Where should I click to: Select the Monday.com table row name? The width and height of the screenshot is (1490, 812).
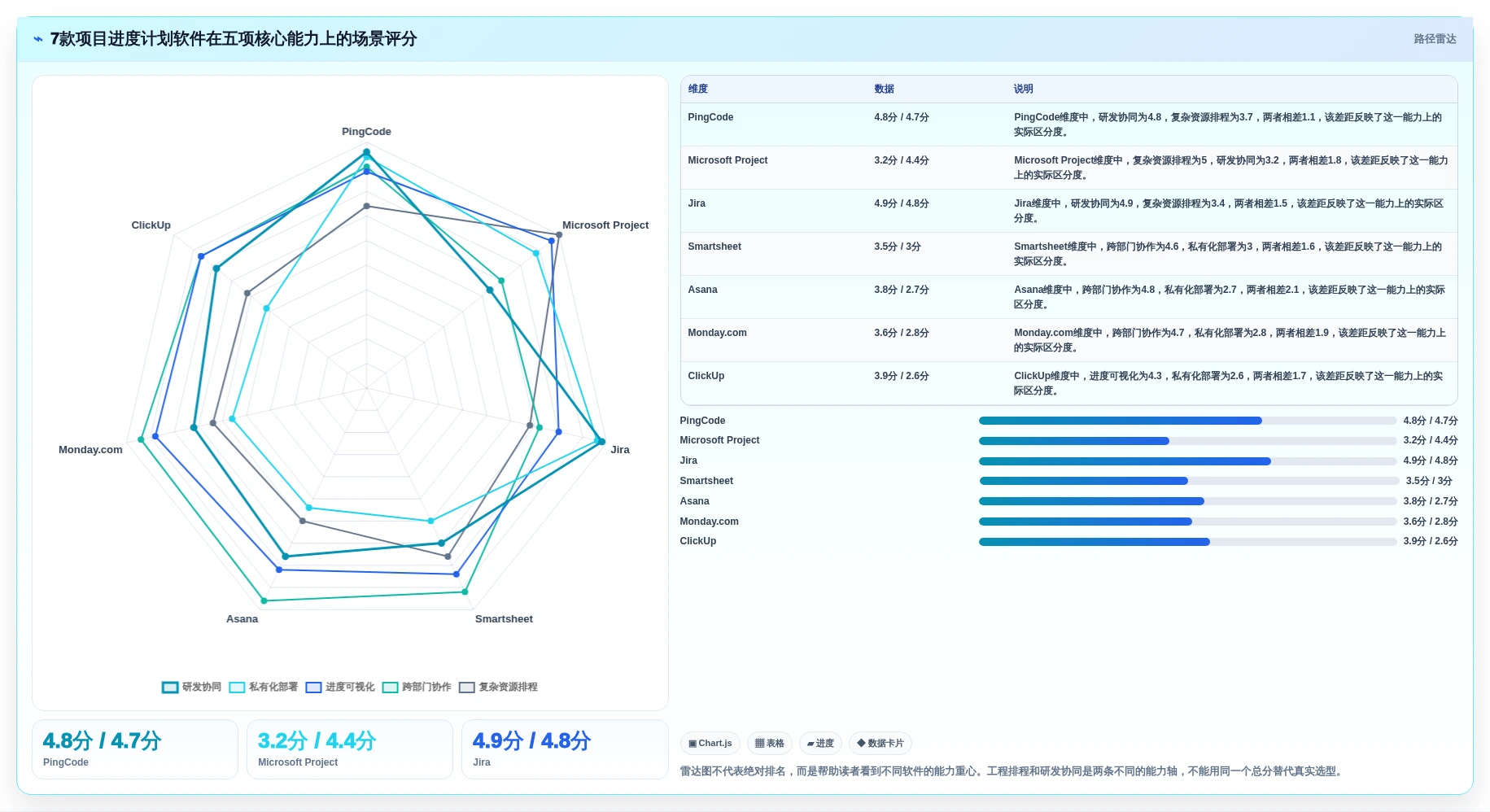pyautogui.click(x=717, y=333)
